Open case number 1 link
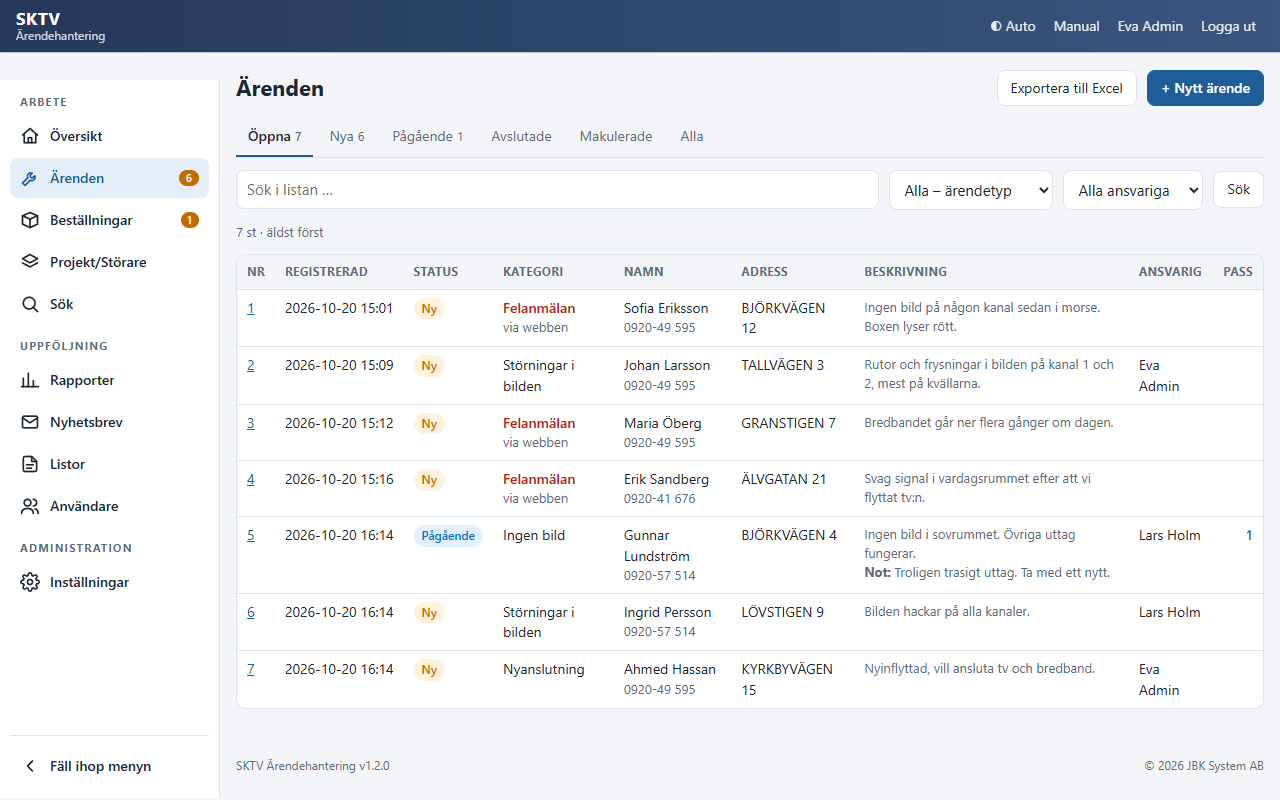Viewport: 1280px width, 800px height. pos(251,308)
